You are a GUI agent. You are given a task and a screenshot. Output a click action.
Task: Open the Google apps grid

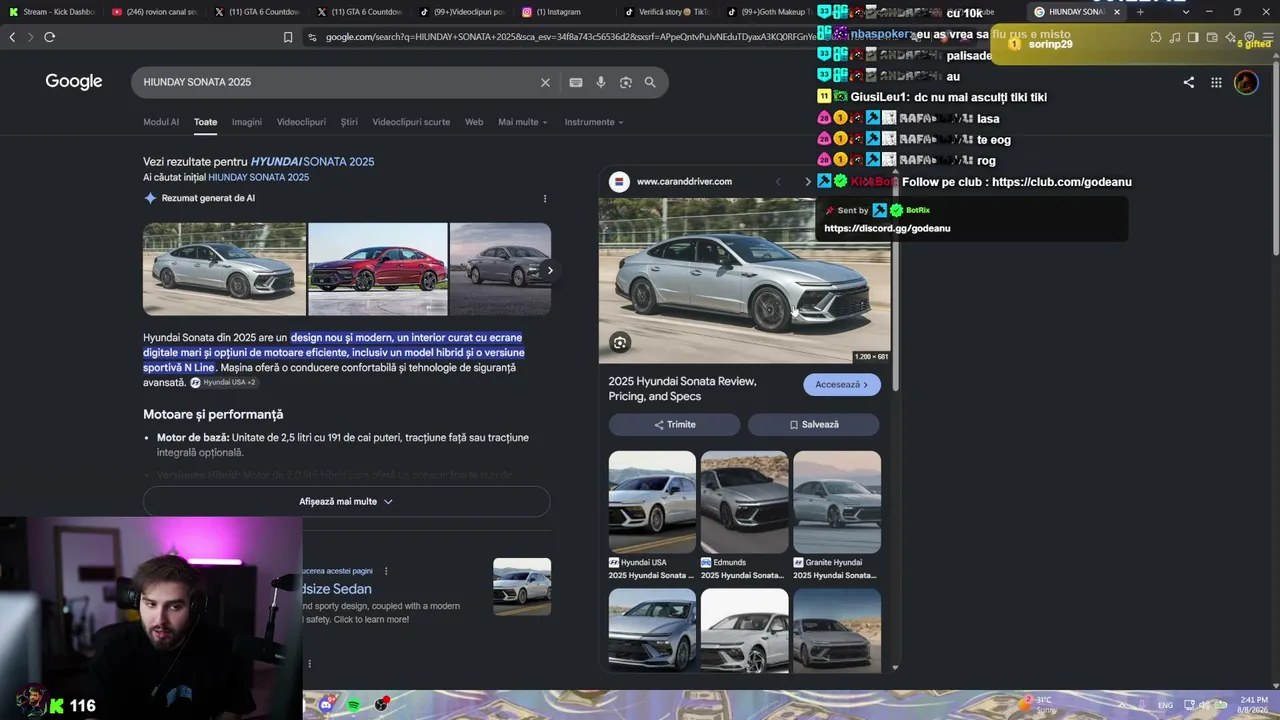click(1216, 82)
